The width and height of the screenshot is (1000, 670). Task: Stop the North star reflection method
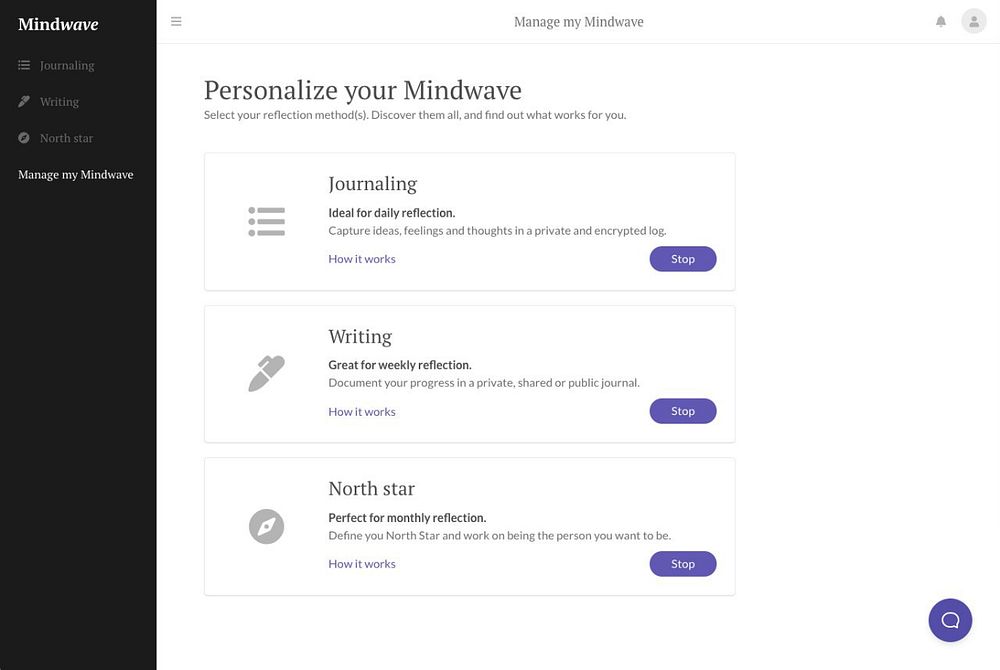[682, 564]
